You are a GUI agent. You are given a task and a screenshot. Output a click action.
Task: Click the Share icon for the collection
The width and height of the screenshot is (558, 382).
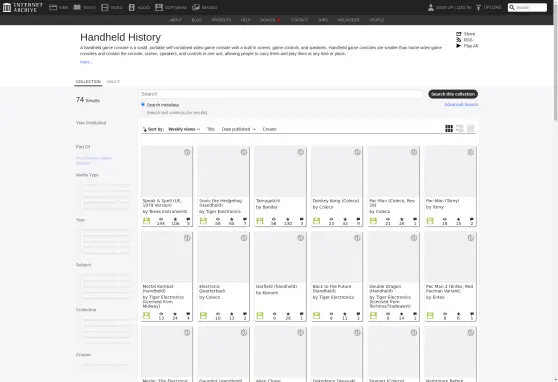pos(459,34)
